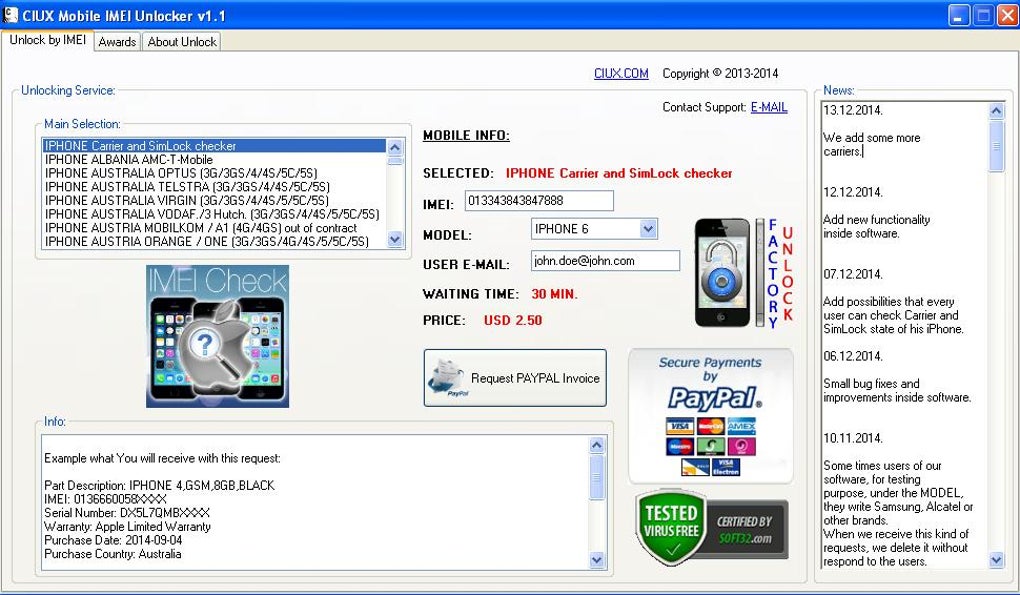Click the Part Description line in Info
The height and width of the screenshot is (595, 1020).
tap(159, 485)
